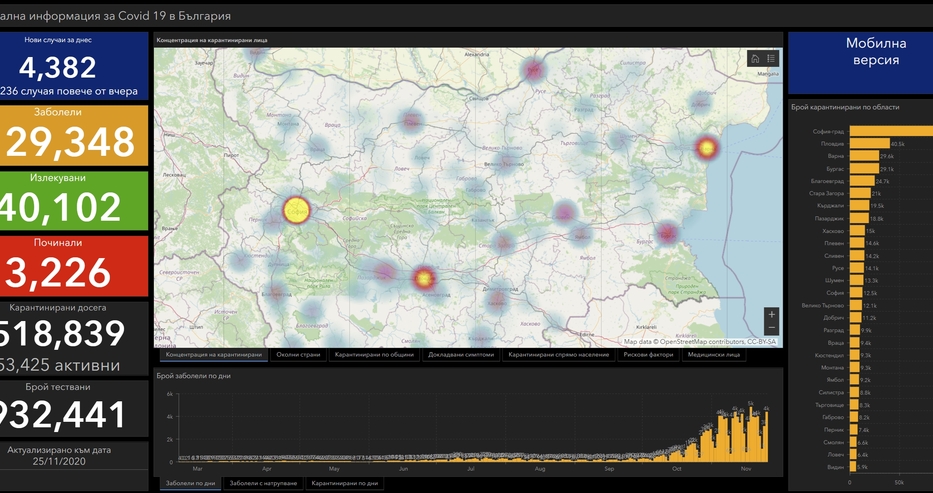Click the tallest 5k bar in daily cases chart
Screen dimensions: 933x493
[x=750, y=434]
